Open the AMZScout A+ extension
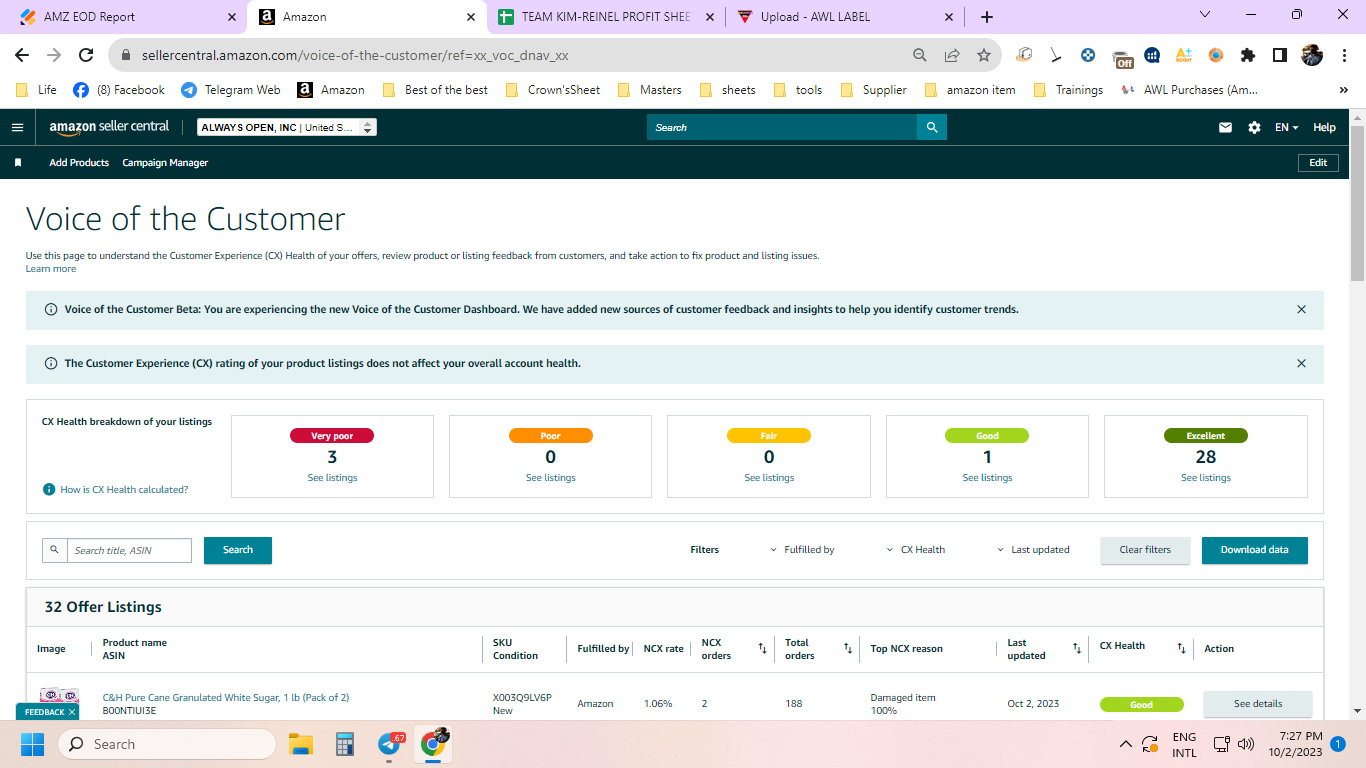The height and width of the screenshot is (768, 1366). coord(1184,55)
